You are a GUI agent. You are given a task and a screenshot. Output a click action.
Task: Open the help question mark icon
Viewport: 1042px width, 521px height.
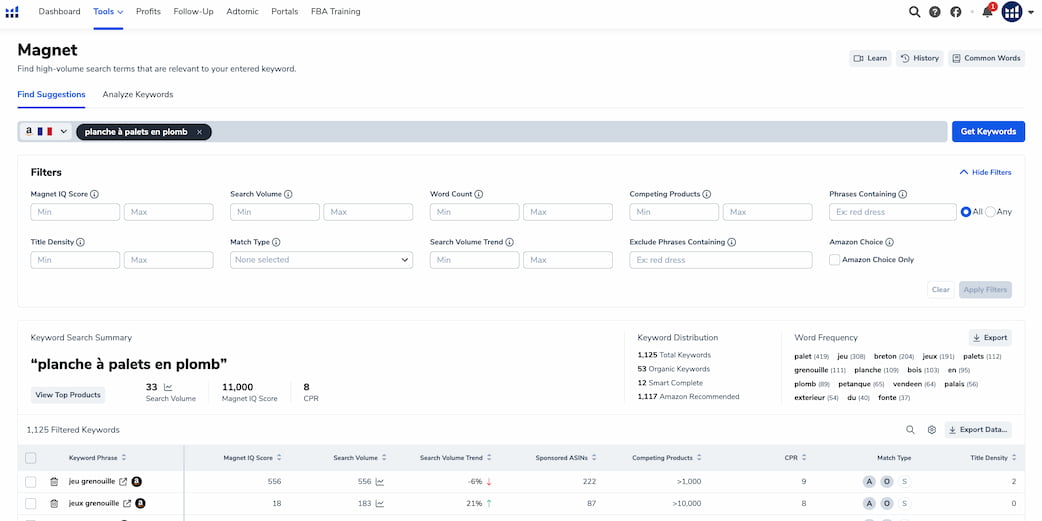point(935,12)
